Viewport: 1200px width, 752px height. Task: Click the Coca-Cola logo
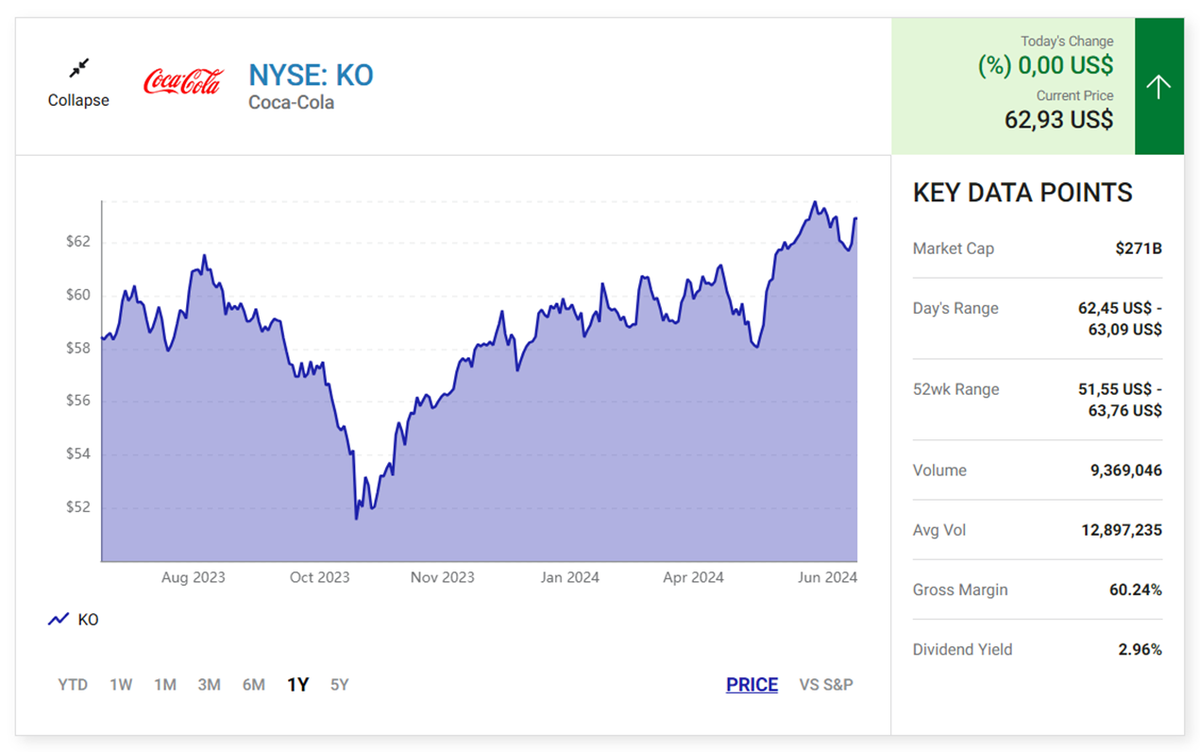click(x=182, y=82)
